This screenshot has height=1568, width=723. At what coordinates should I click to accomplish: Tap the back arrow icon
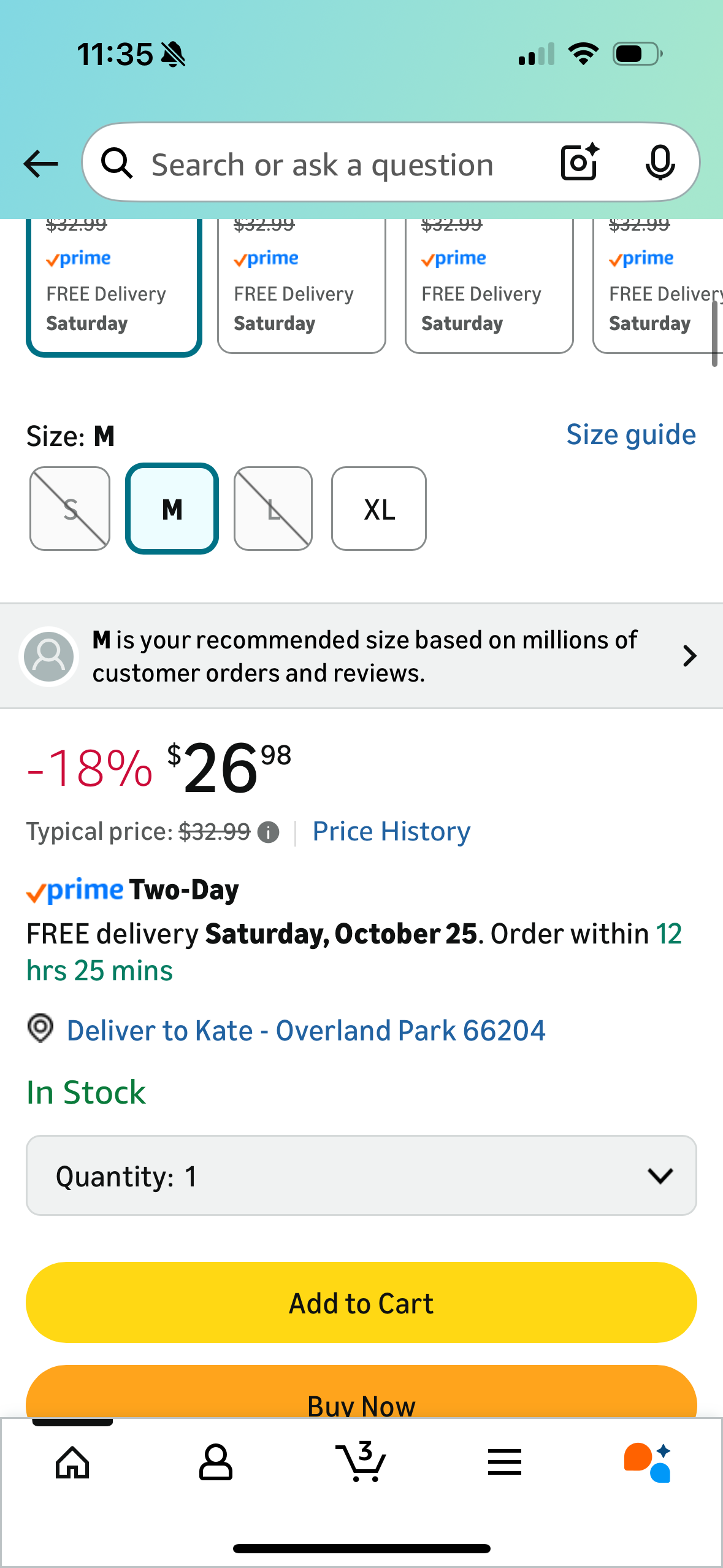[40, 164]
